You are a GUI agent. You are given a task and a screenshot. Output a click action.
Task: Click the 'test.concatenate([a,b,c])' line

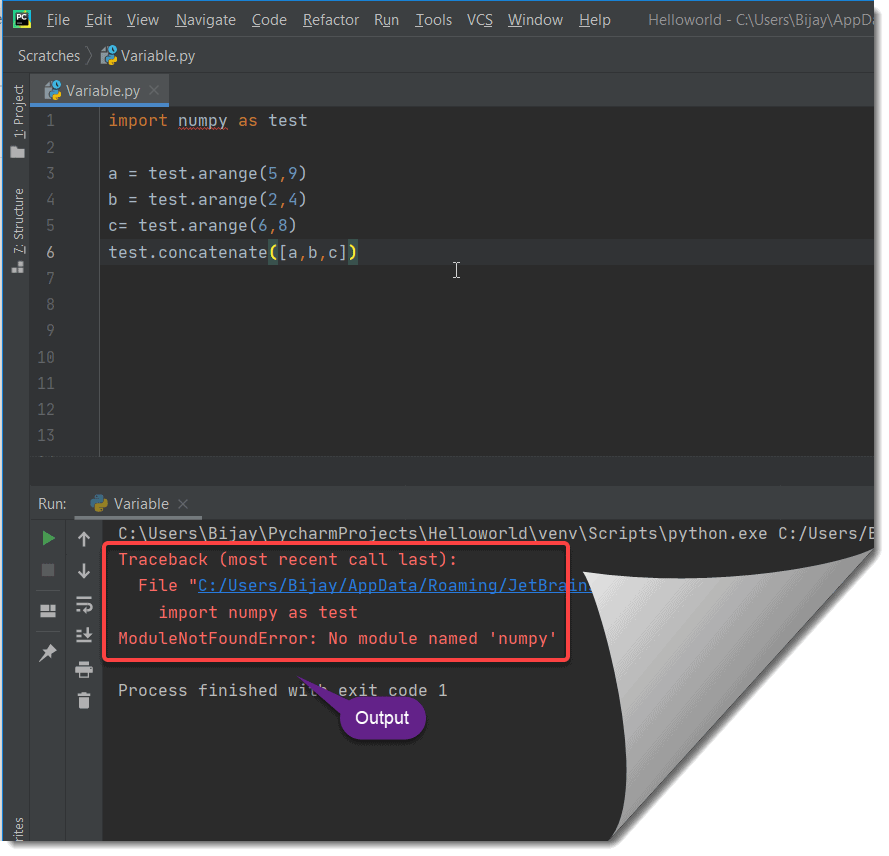pos(232,252)
